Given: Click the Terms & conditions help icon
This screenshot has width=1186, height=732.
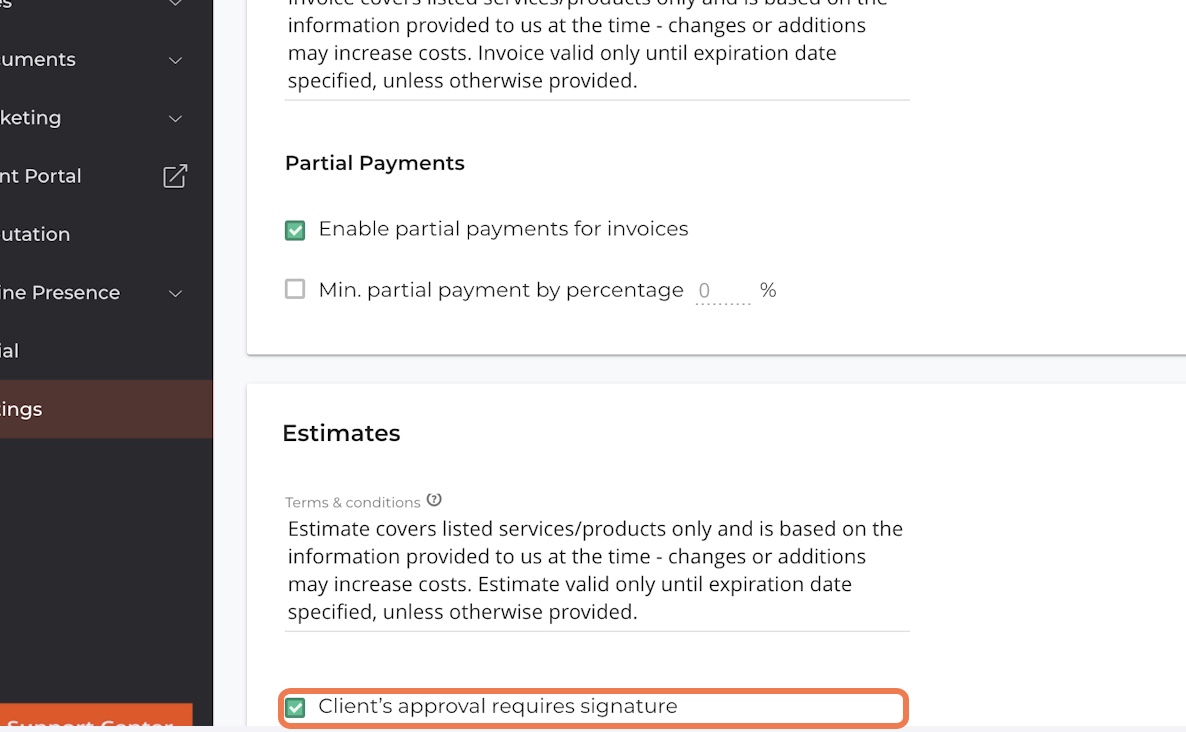Looking at the screenshot, I should point(434,500).
